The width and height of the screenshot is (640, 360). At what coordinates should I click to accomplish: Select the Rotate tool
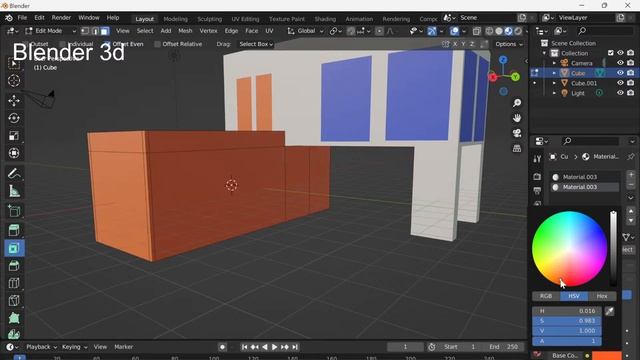click(x=14, y=118)
